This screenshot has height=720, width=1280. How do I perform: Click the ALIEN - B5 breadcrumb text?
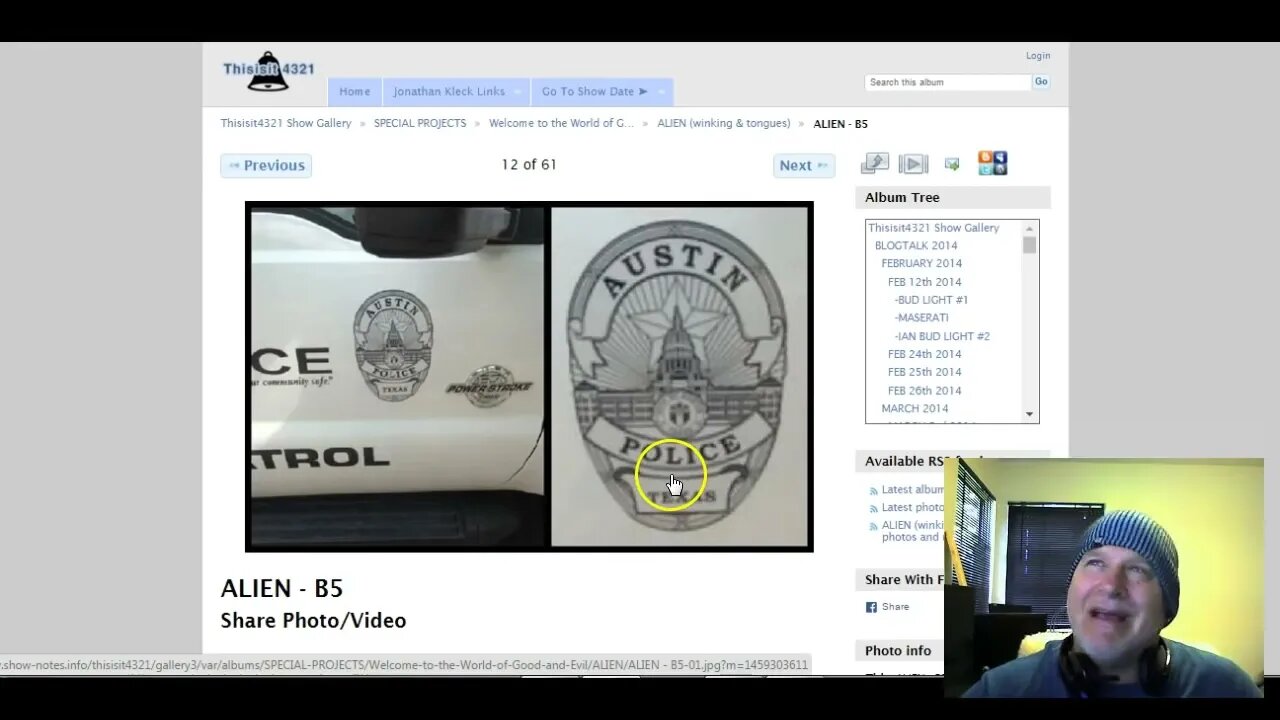tap(841, 124)
